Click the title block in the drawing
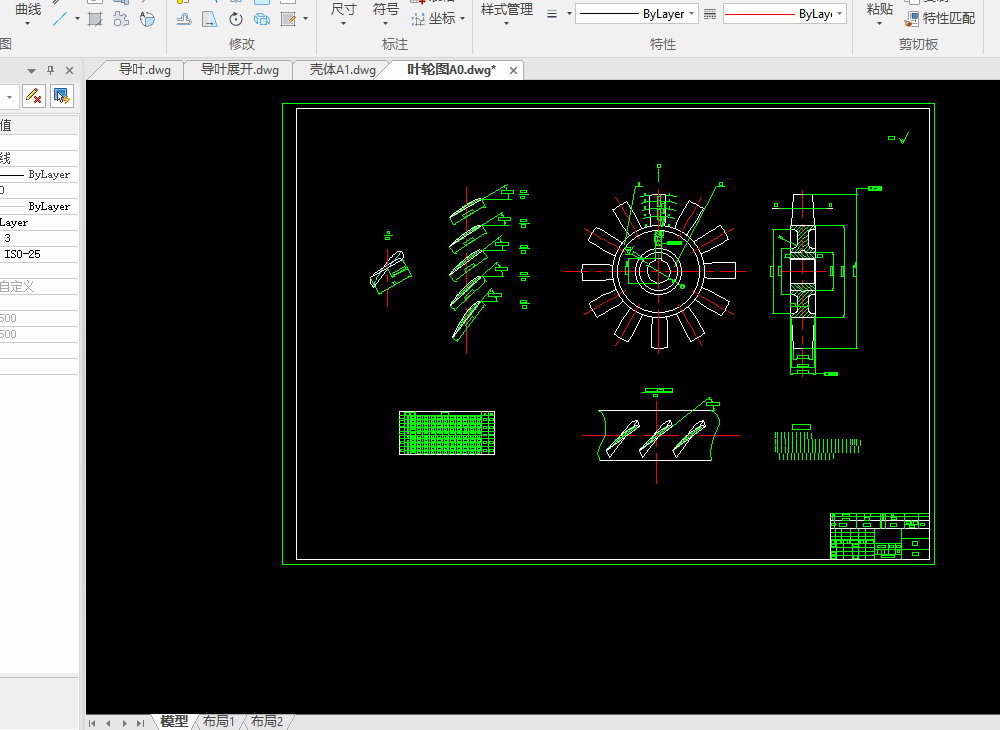Viewport: 1000px width, 730px height. tap(879, 536)
